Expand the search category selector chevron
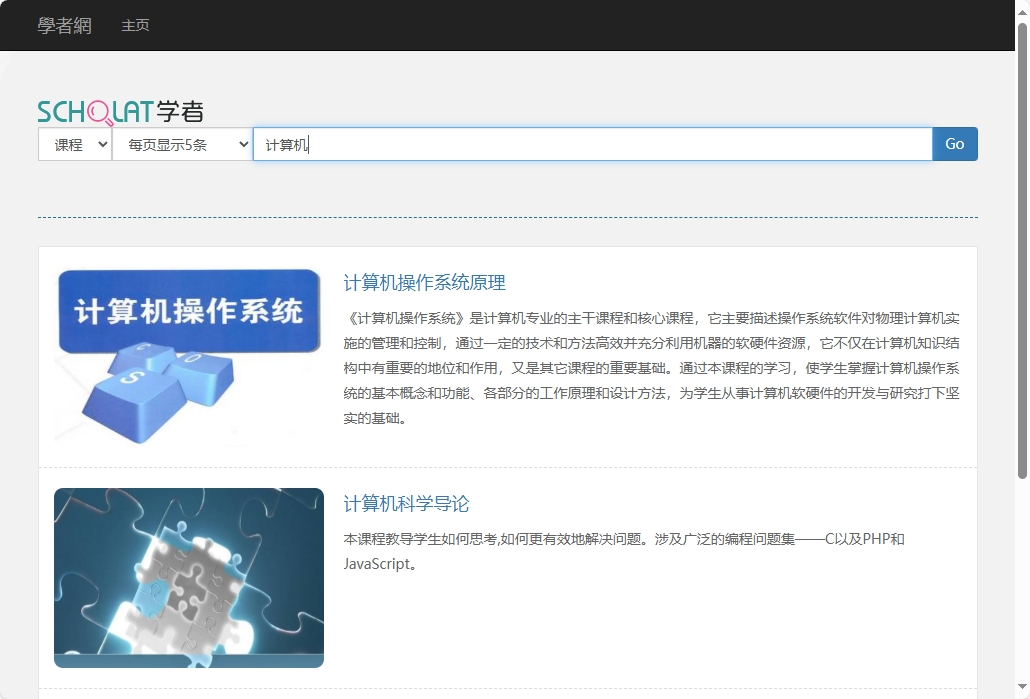 (x=104, y=144)
